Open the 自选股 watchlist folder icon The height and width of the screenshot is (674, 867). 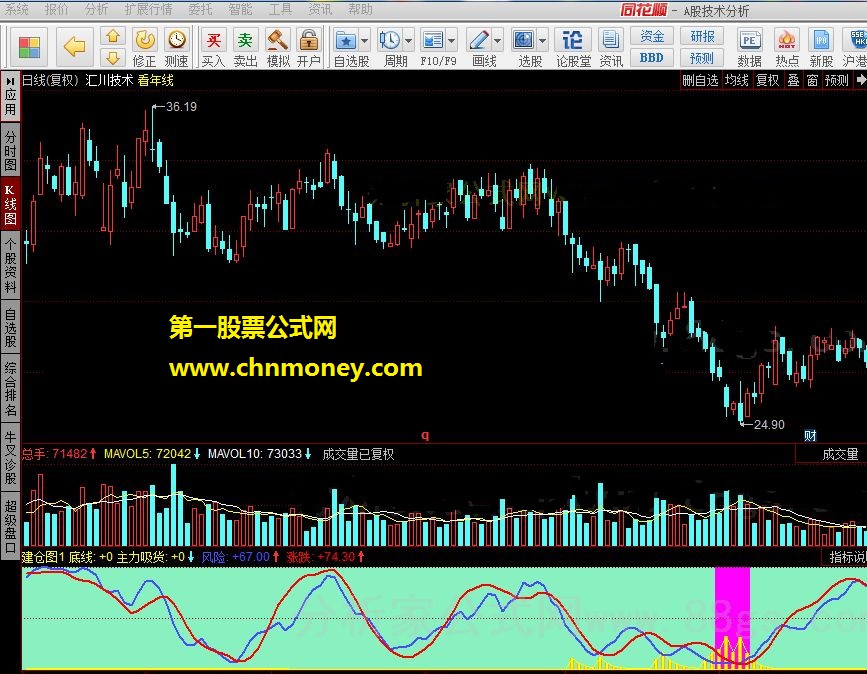point(346,41)
